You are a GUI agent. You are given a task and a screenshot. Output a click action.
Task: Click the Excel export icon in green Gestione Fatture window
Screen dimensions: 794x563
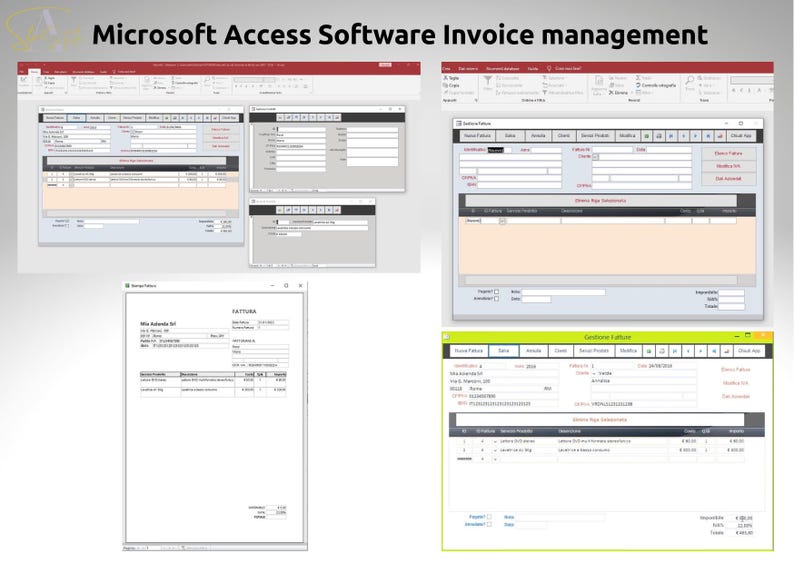click(x=649, y=351)
